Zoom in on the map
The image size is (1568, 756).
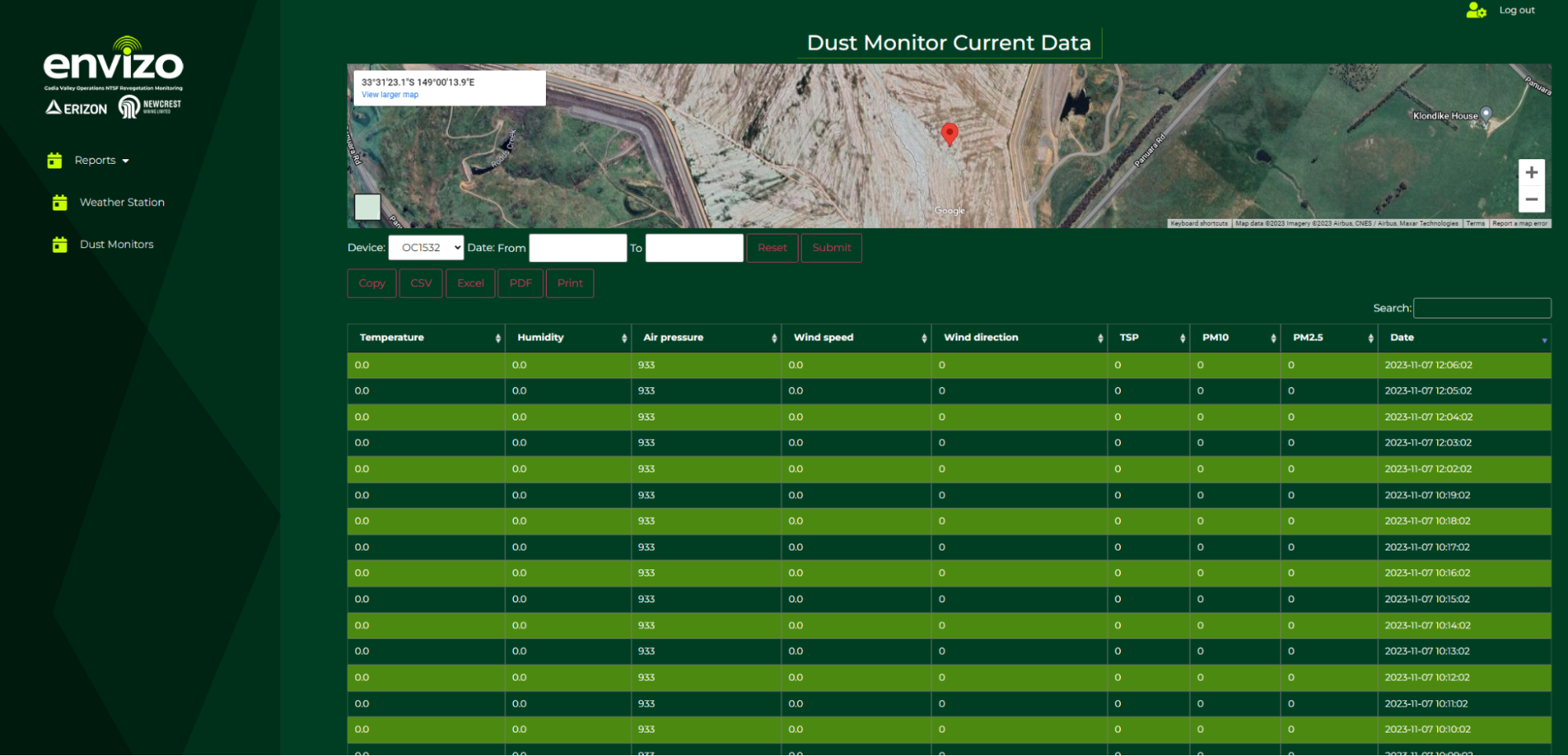pyautogui.click(x=1531, y=173)
